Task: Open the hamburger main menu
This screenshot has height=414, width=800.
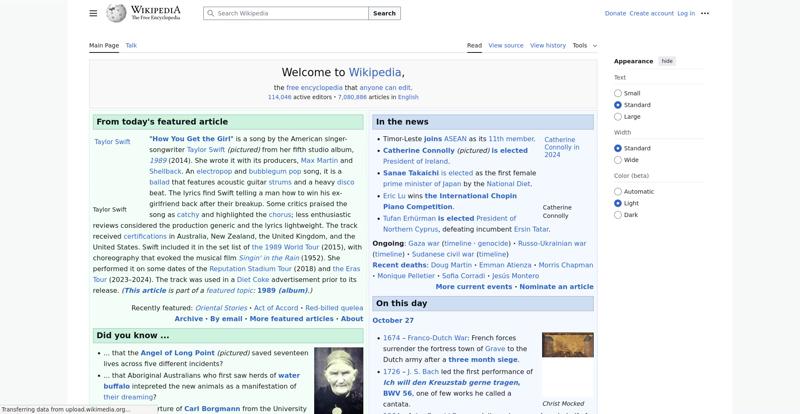Action: [93, 13]
